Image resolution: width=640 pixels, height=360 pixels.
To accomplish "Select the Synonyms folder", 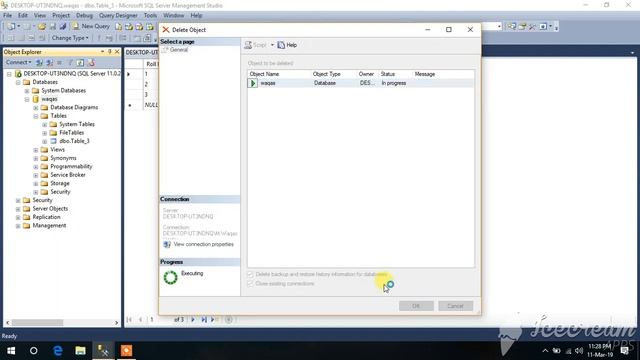I will click(x=63, y=158).
